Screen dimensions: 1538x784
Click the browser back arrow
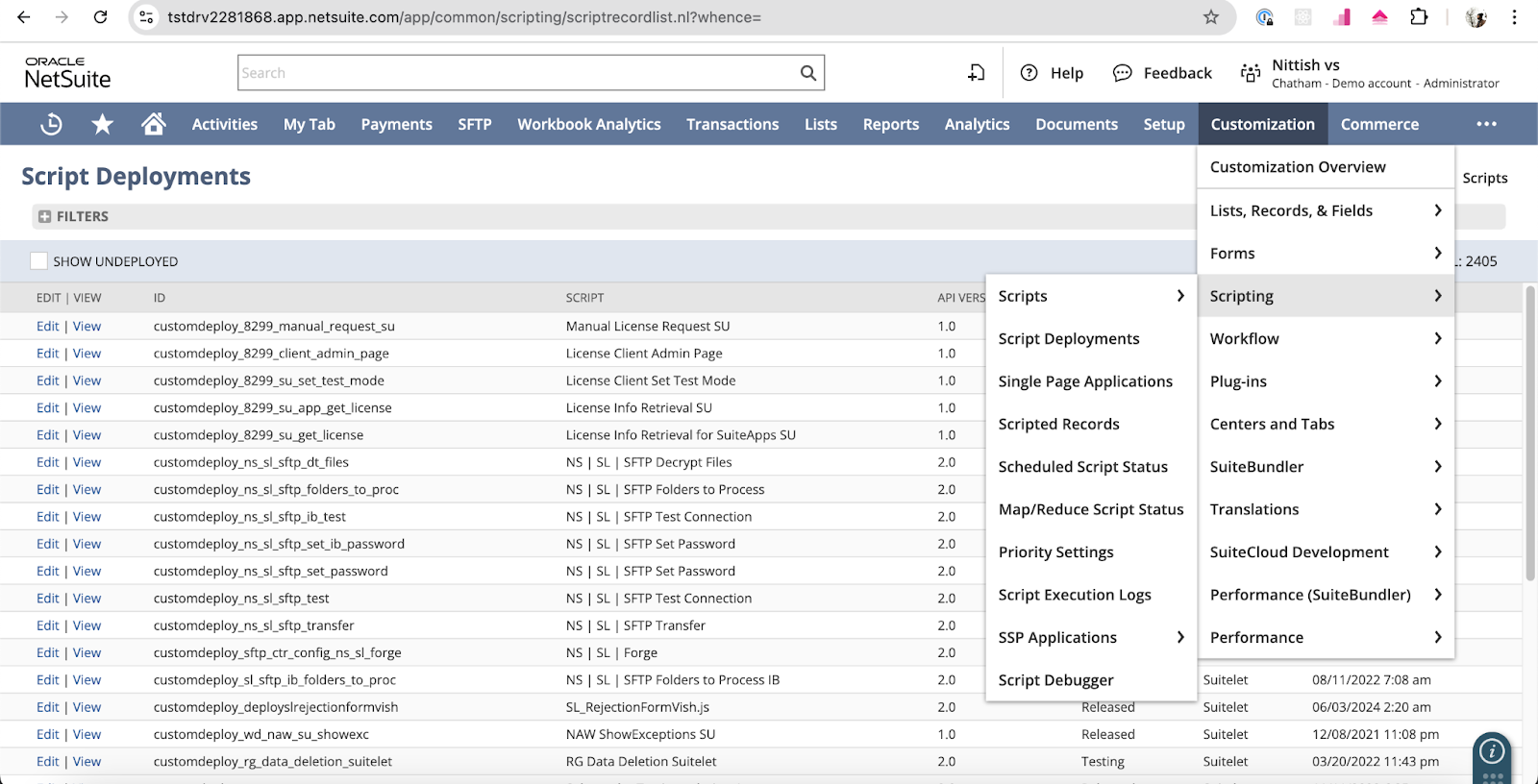(24, 17)
